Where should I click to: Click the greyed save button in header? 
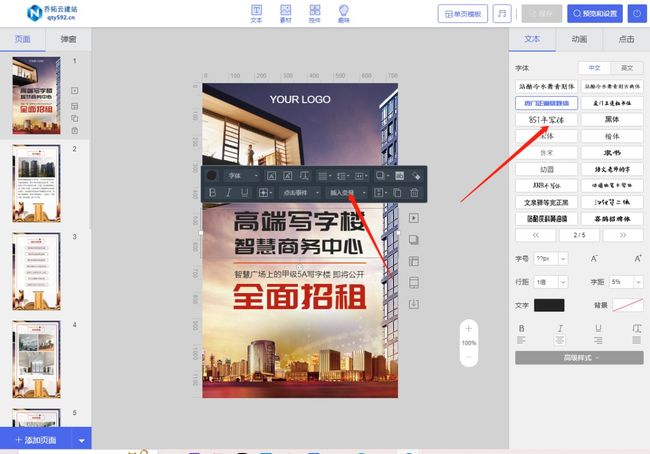click(x=542, y=14)
